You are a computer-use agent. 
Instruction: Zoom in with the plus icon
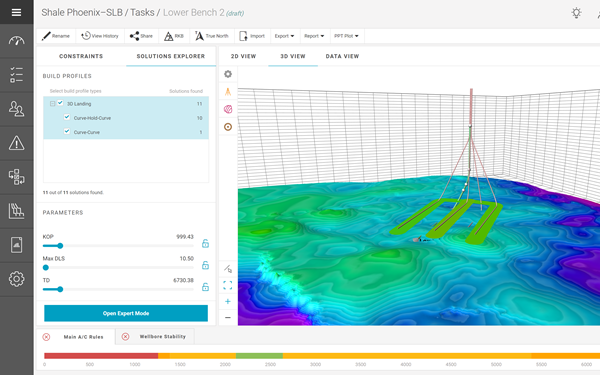[x=228, y=302]
